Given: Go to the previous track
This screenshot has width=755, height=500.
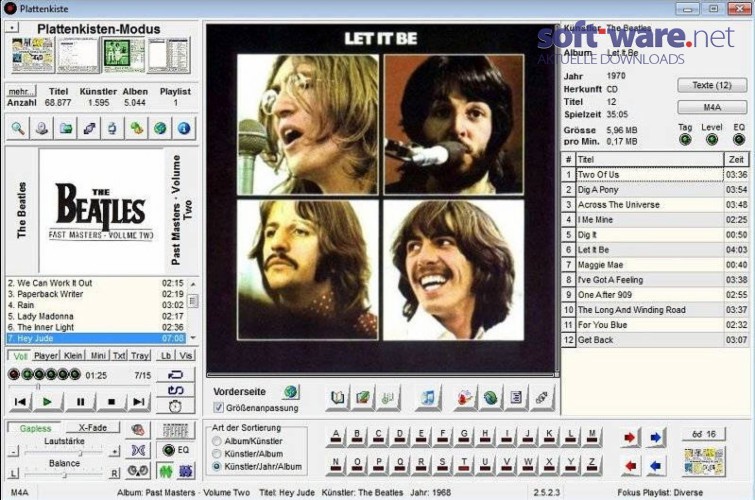Looking at the screenshot, I should tap(20, 402).
